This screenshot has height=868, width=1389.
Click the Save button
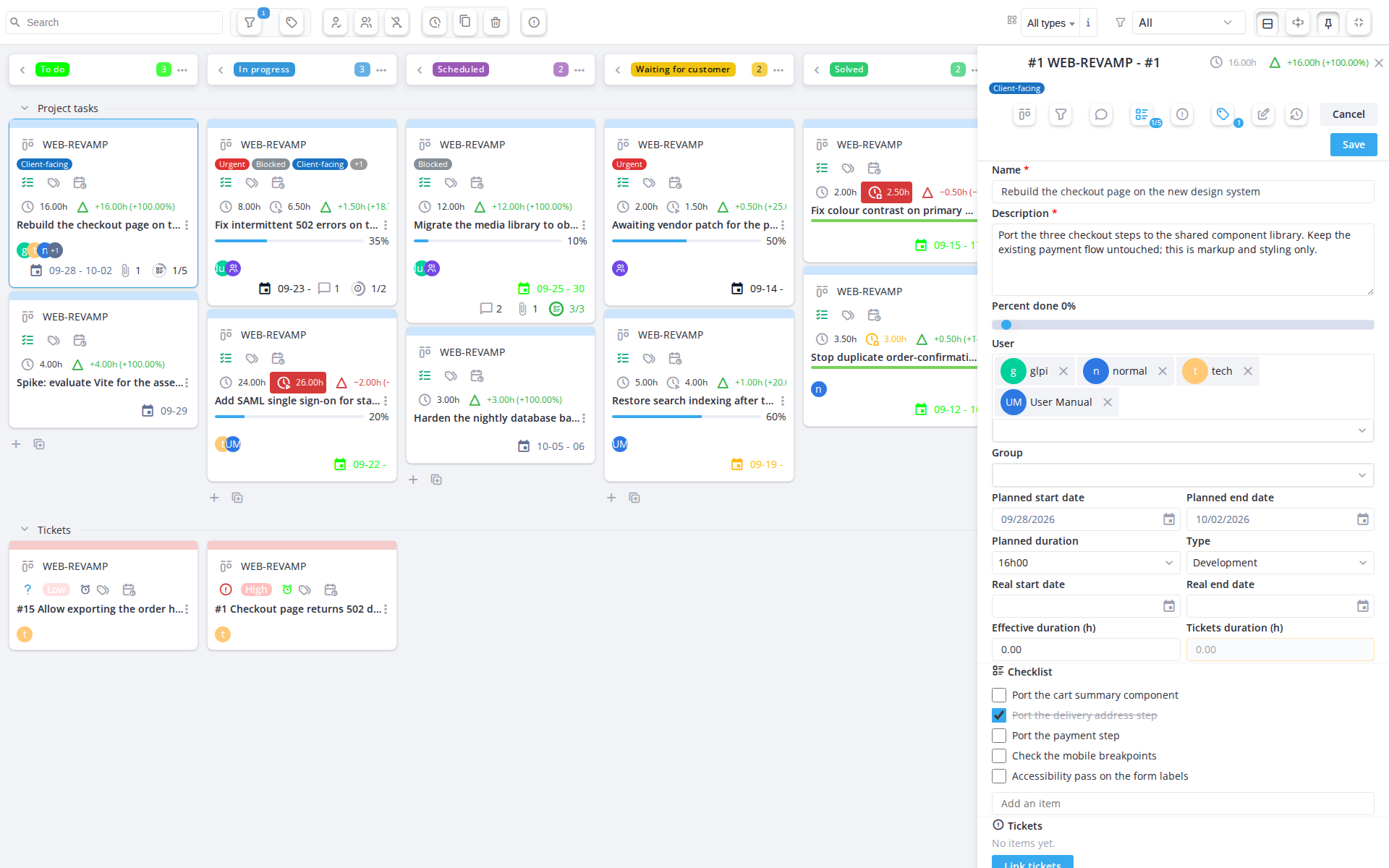click(1354, 145)
